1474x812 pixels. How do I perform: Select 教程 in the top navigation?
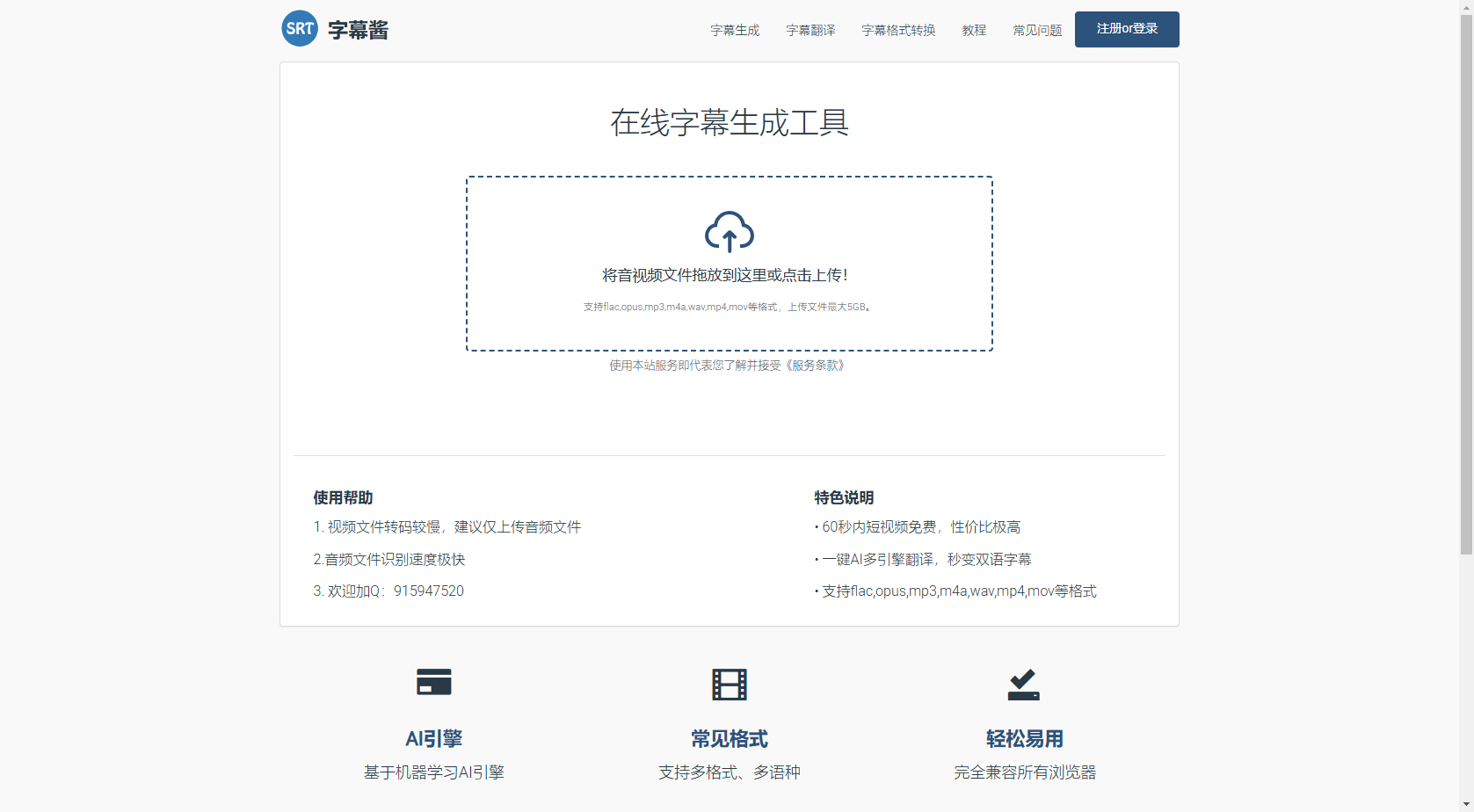tap(974, 30)
